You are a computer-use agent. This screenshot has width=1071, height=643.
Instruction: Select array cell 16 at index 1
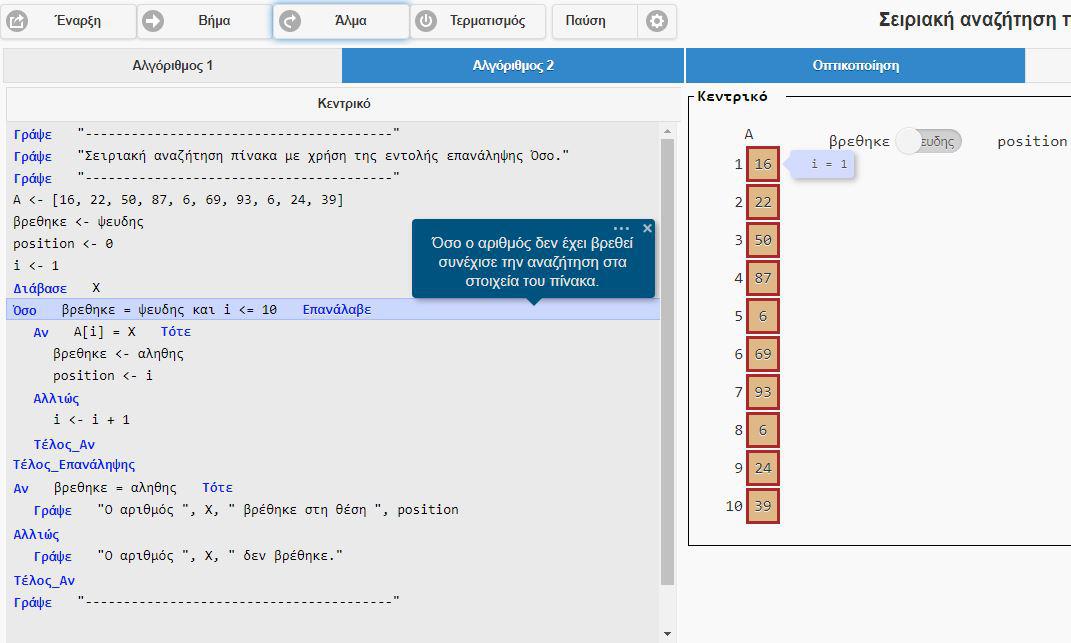point(763,164)
